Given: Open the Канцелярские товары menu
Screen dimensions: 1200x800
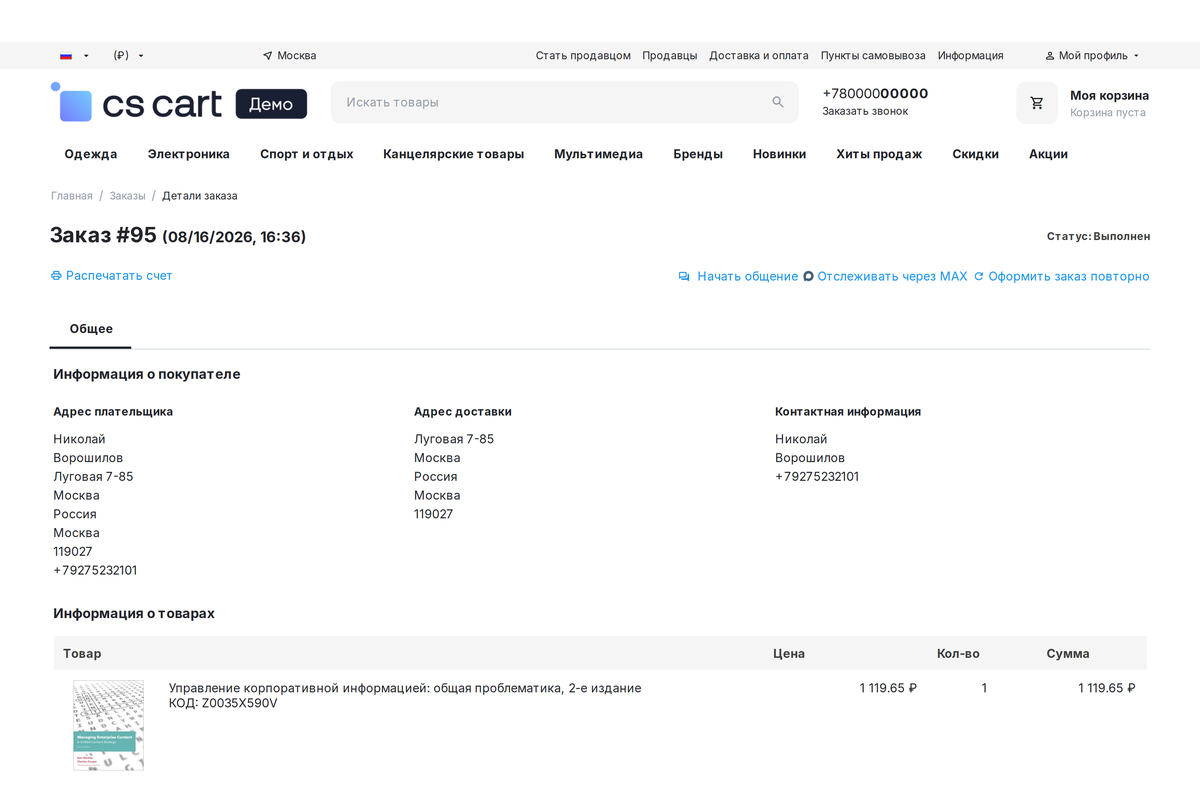Looking at the screenshot, I should point(454,154).
